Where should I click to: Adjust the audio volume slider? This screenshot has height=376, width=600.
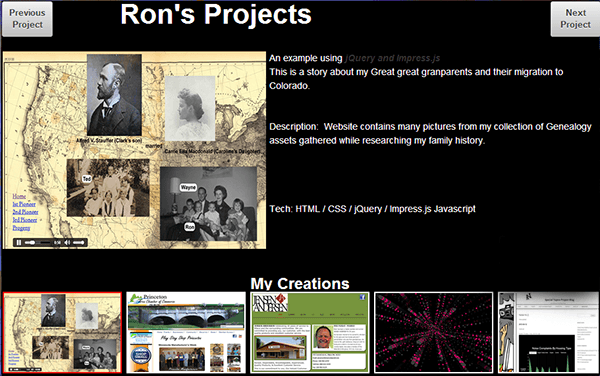point(78,243)
